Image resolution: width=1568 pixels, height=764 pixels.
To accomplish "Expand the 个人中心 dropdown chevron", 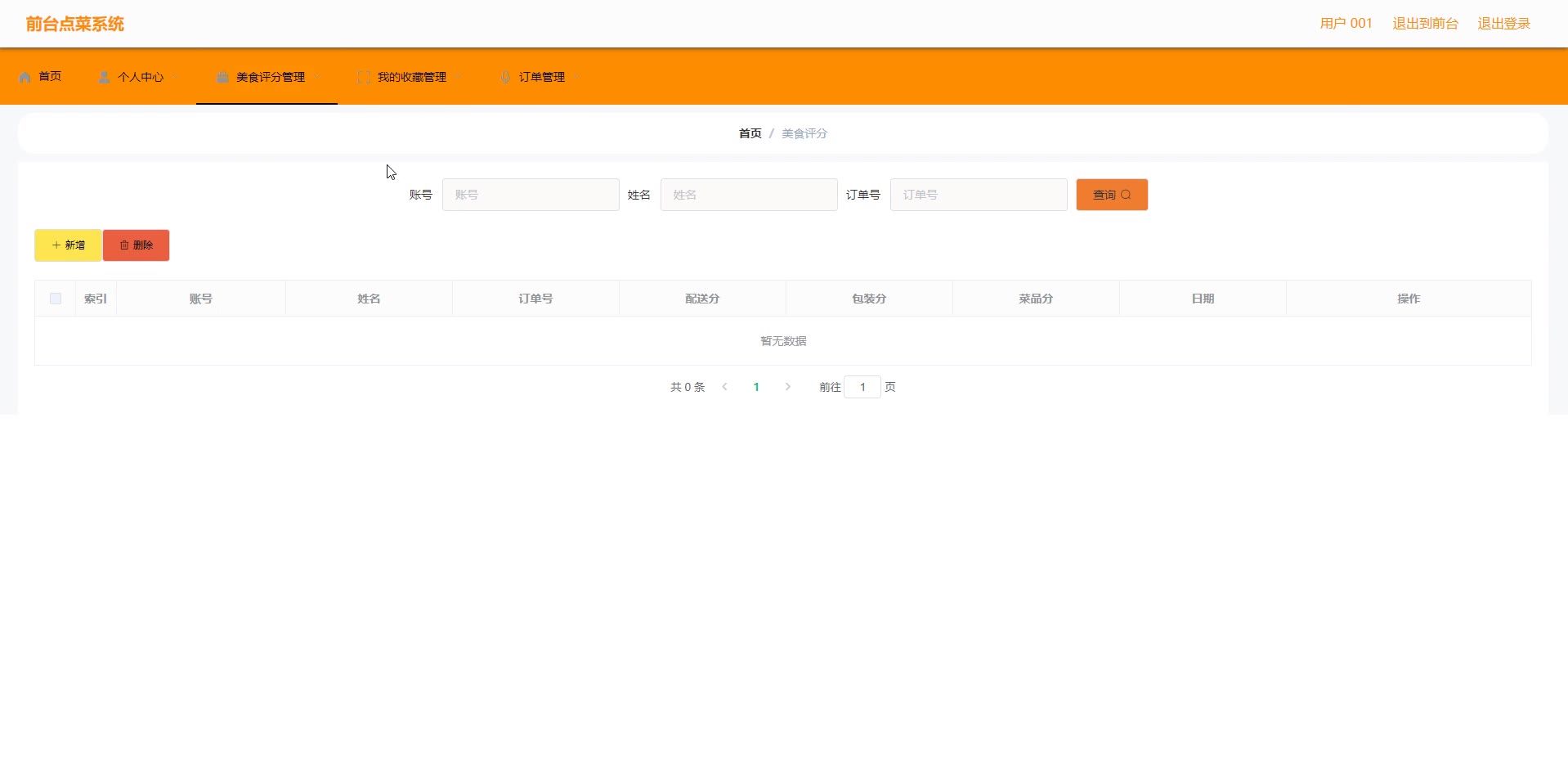I will [x=174, y=77].
